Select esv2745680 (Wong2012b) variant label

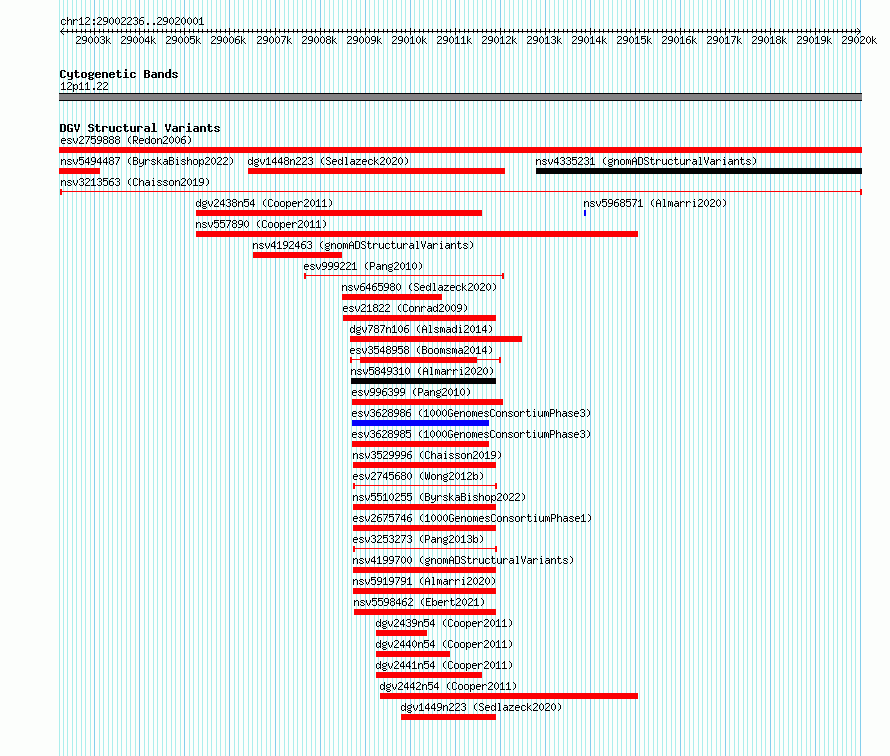pyautogui.click(x=418, y=476)
